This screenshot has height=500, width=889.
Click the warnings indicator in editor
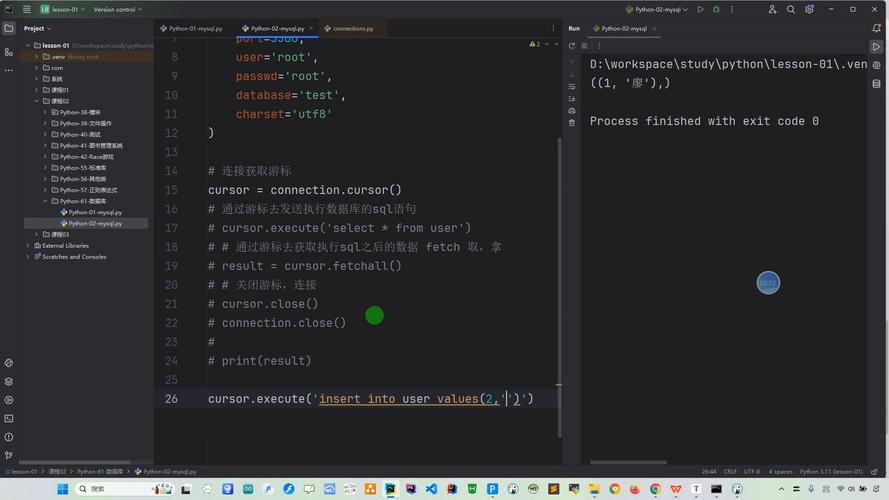[x=535, y=44]
